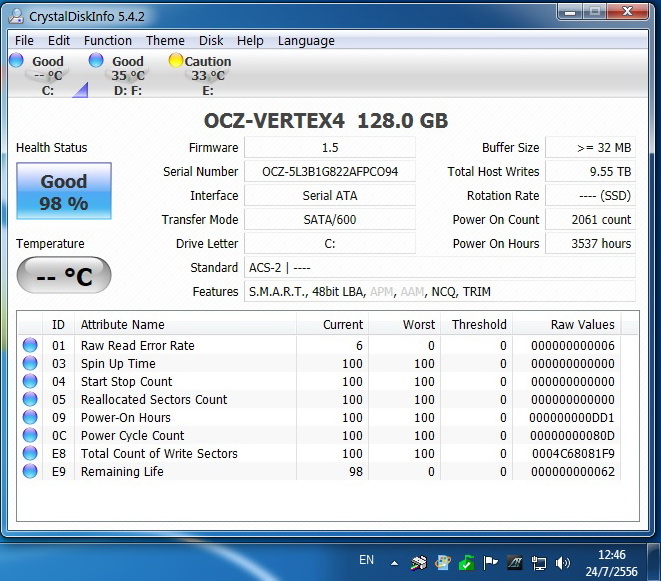Click the Firmware value 1.5 field
Image resolution: width=661 pixels, height=581 pixels.
click(x=330, y=148)
